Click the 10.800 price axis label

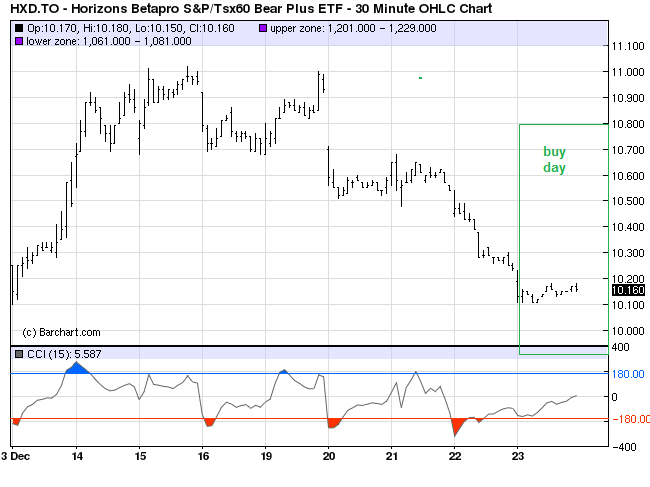(x=628, y=124)
